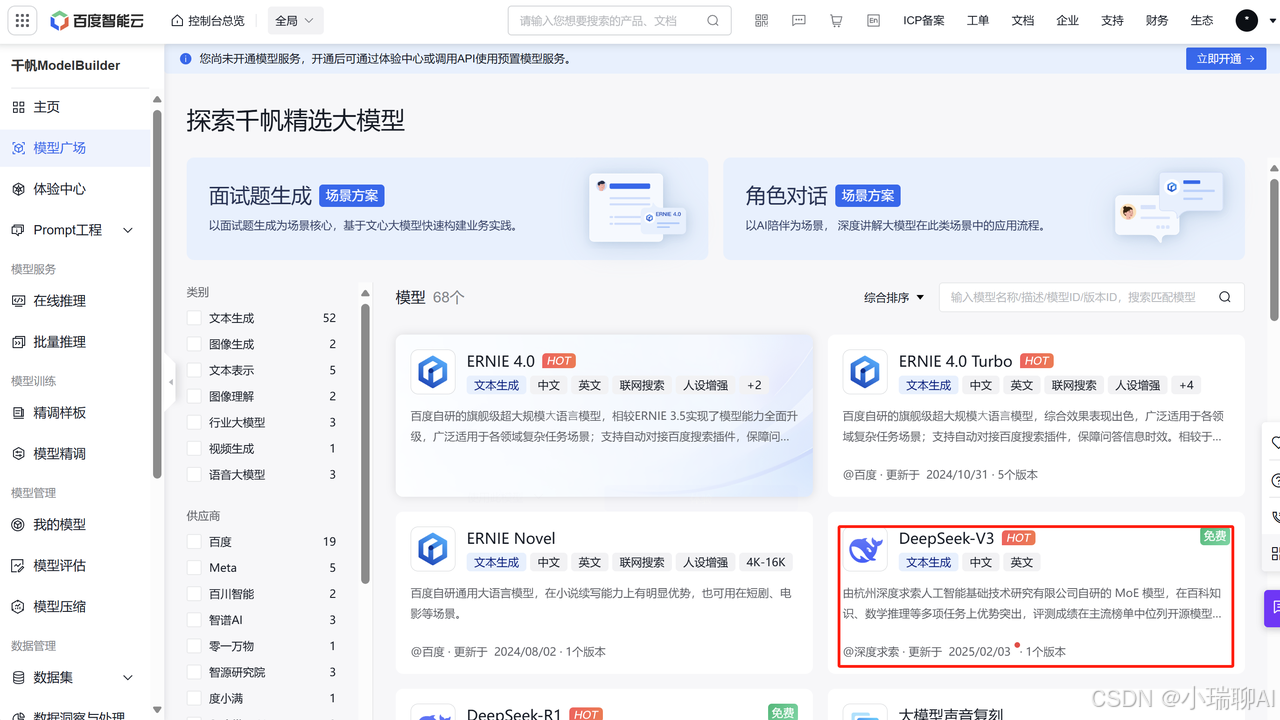Open 我的模型 in the sidebar
The image size is (1280, 720).
click(x=75, y=525)
